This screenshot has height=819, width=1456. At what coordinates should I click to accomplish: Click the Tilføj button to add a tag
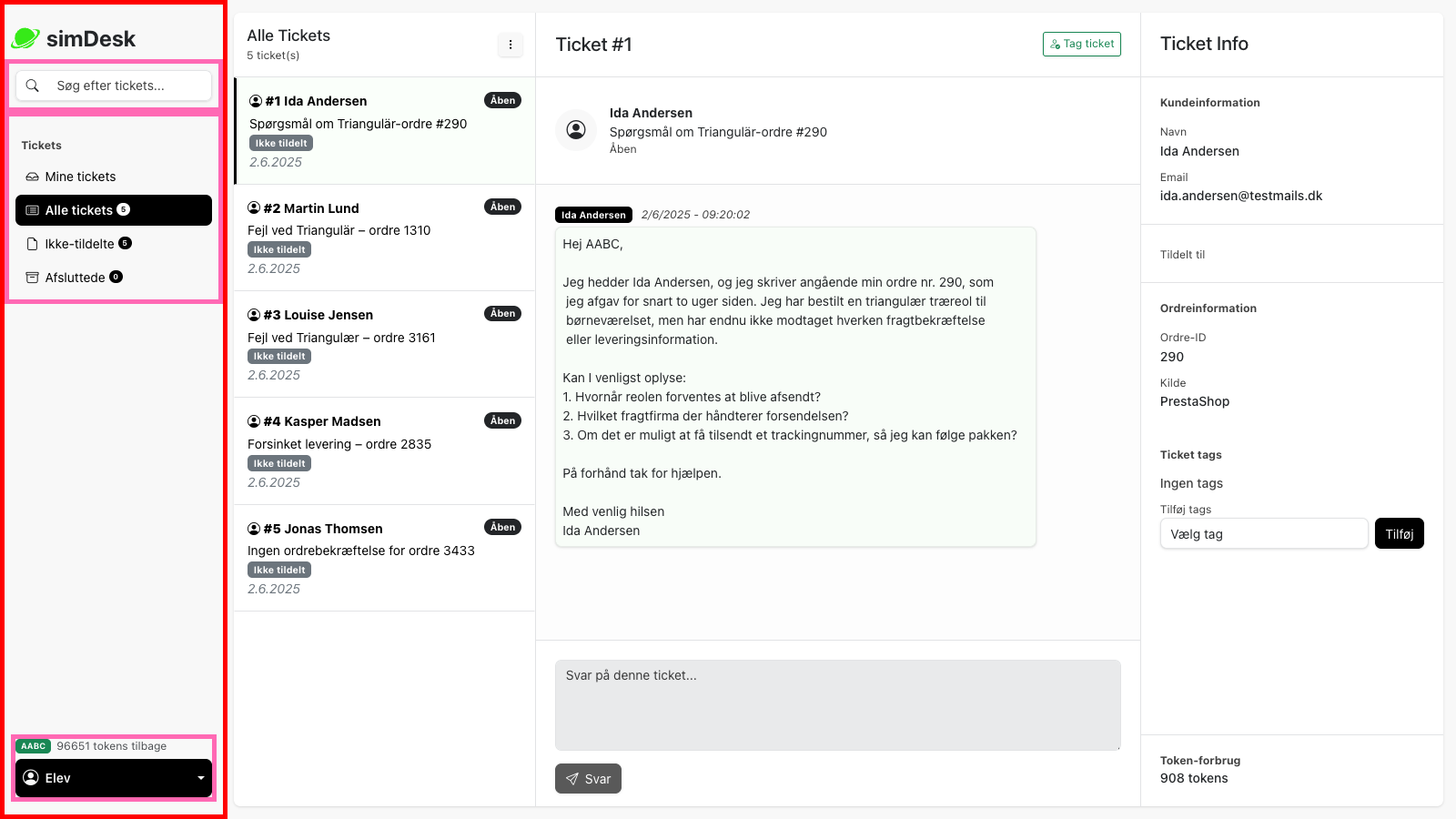1399,533
